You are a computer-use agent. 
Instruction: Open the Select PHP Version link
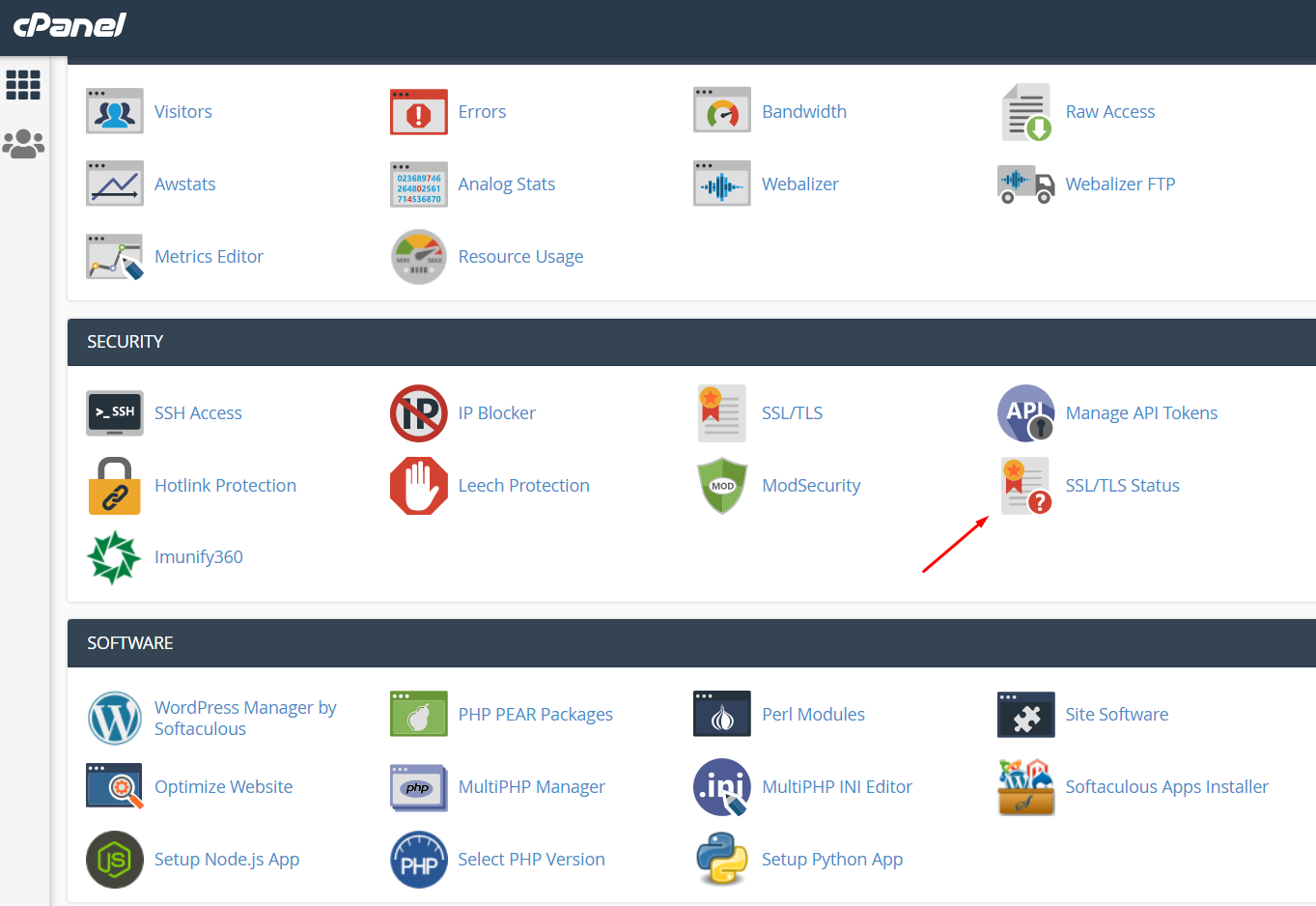click(531, 860)
